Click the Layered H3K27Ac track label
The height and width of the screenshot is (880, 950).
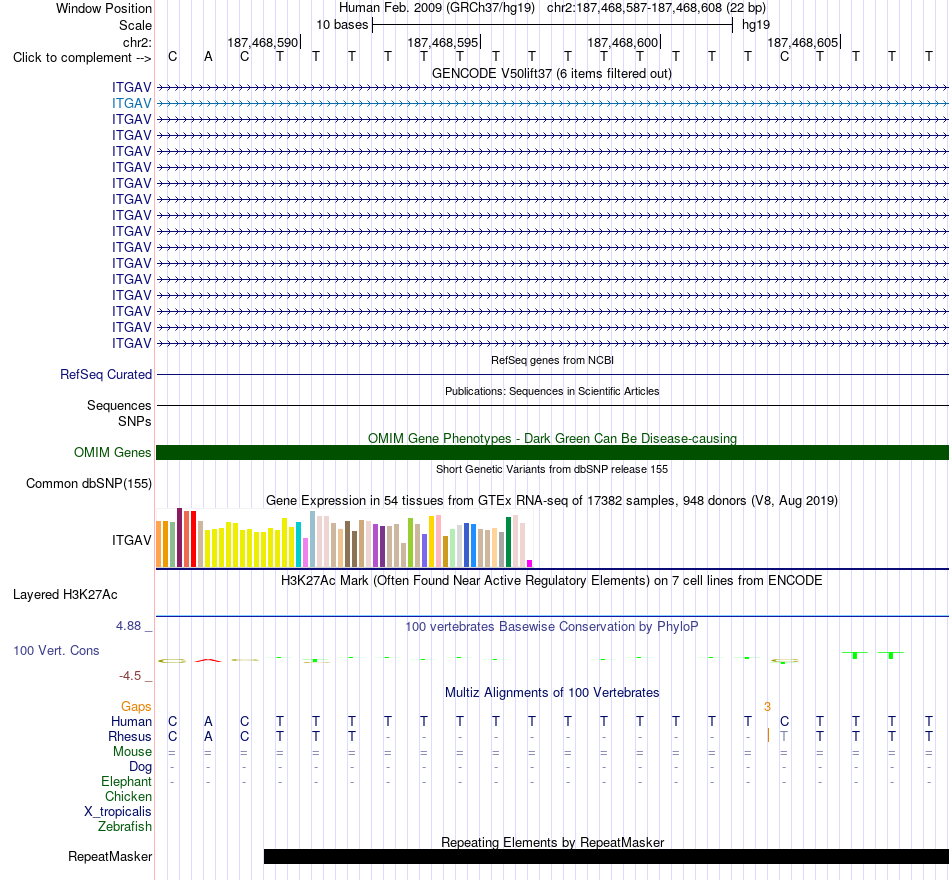click(65, 595)
